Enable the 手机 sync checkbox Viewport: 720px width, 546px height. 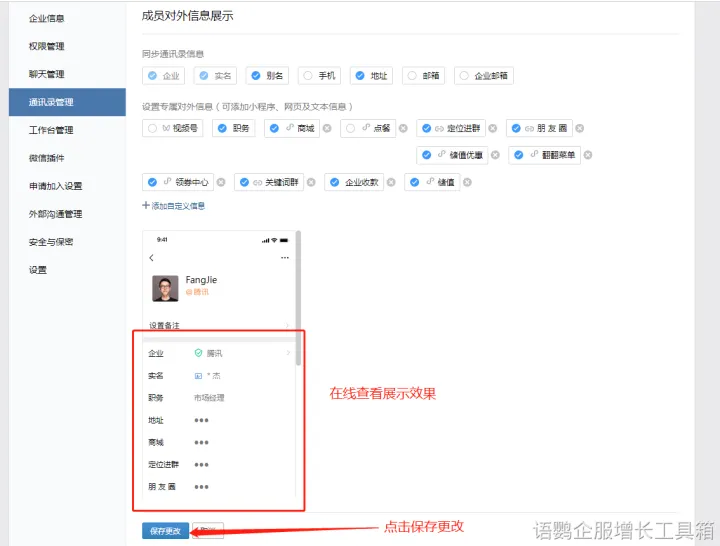pyautogui.click(x=308, y=76)
